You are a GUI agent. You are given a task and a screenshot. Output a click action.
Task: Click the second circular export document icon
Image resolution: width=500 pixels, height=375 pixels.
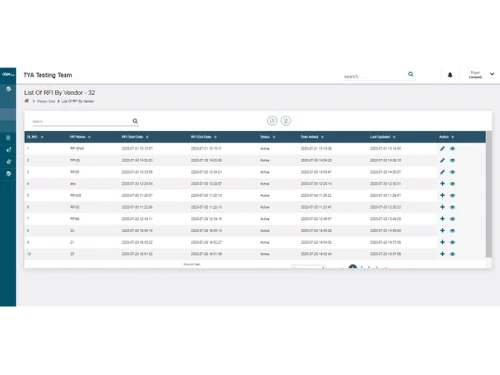click(x=286, y=121)
